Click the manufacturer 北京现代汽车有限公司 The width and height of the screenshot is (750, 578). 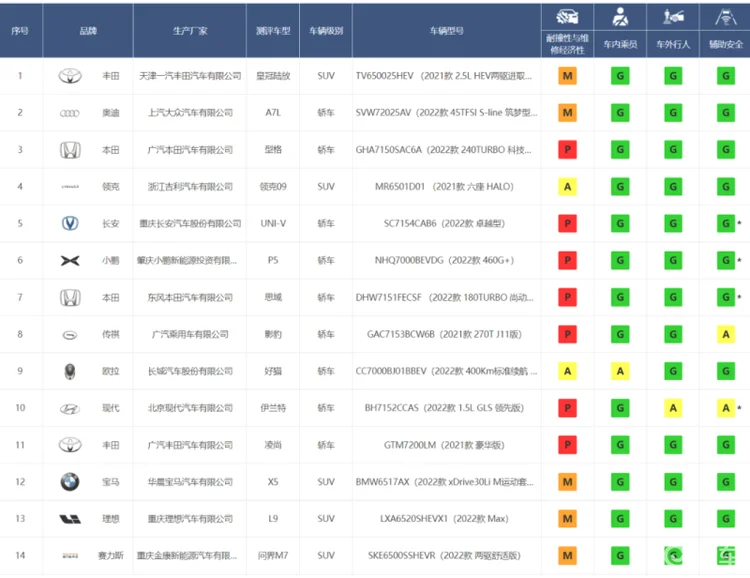(x=190, y=408)
